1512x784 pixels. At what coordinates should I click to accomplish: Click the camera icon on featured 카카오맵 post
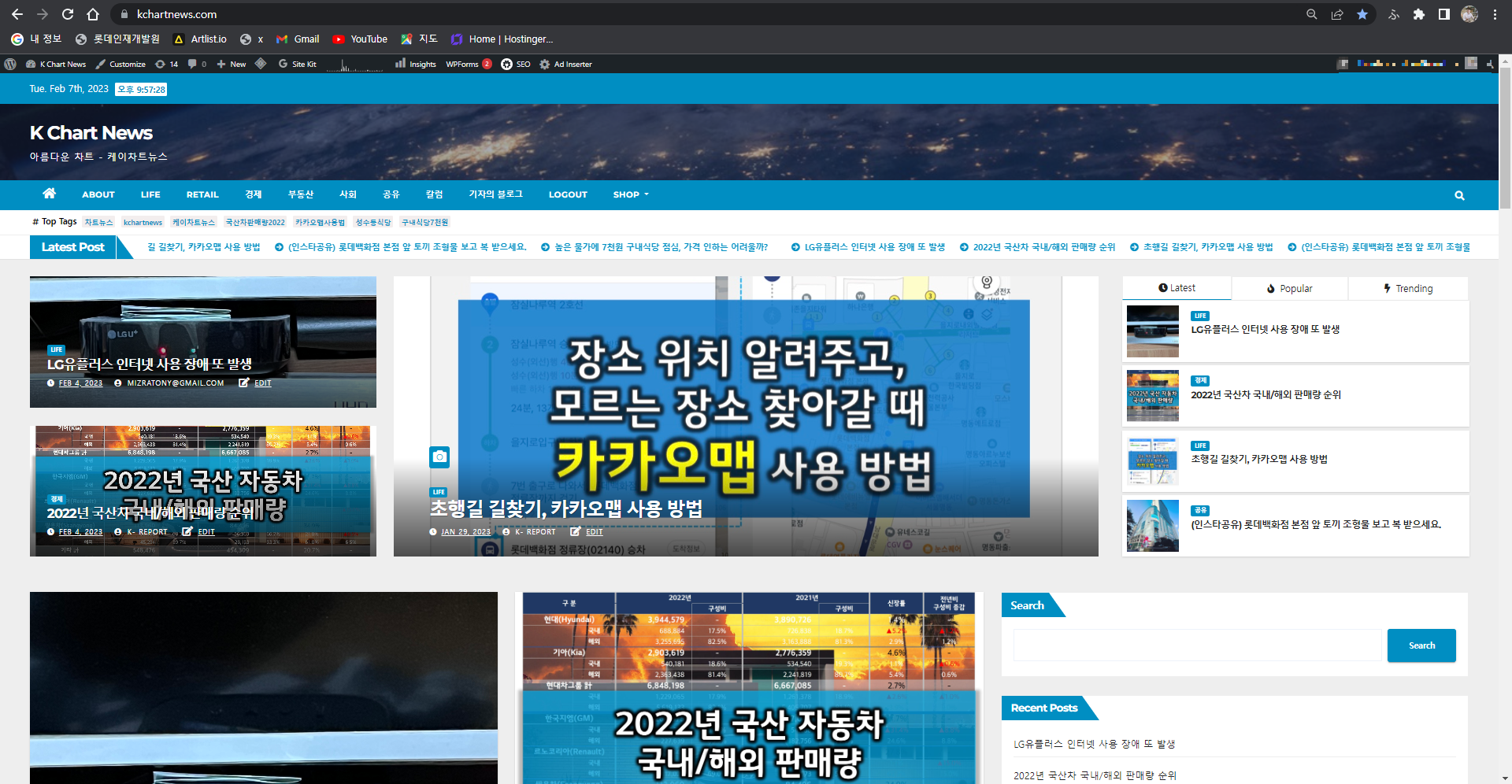pyautogui.click(x=439, y=457)
